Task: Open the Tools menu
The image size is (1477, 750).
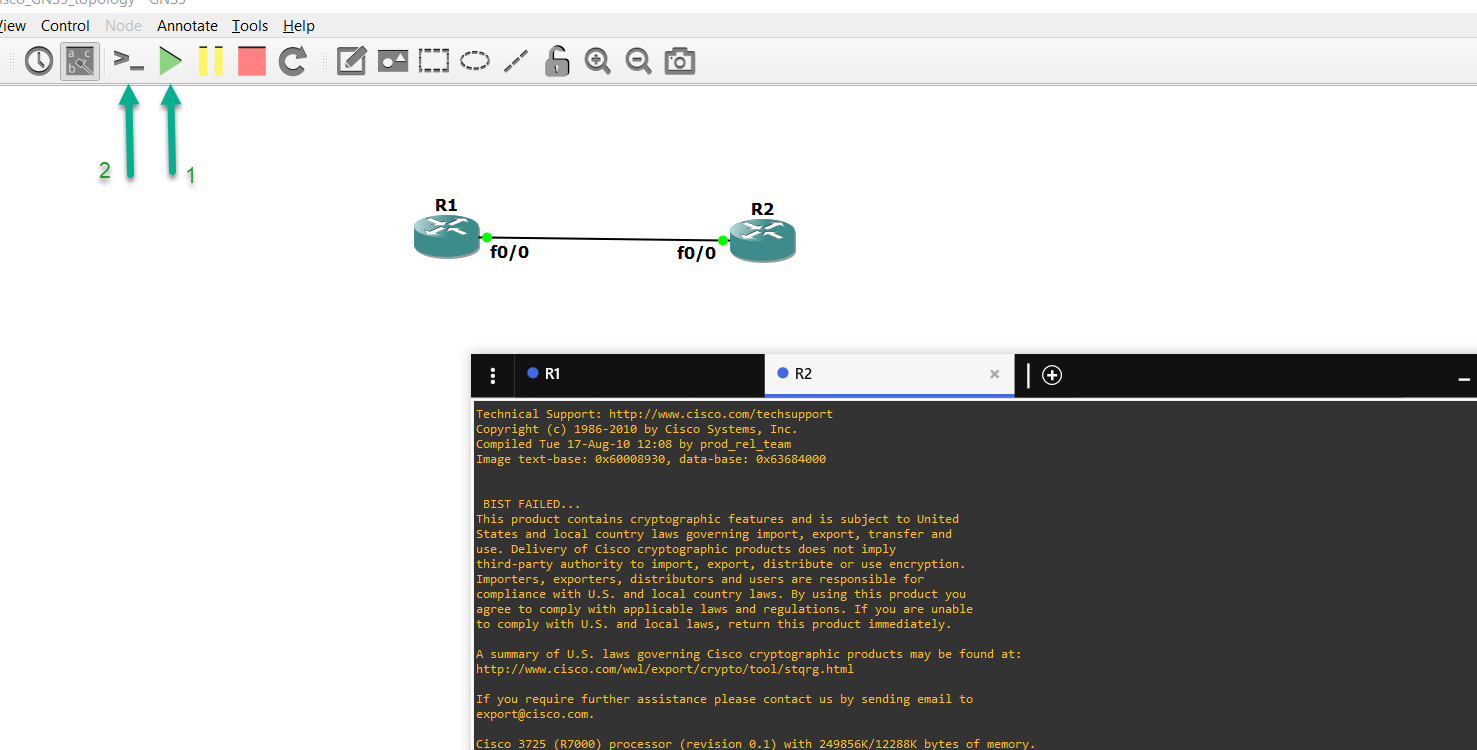Action: 250,26
